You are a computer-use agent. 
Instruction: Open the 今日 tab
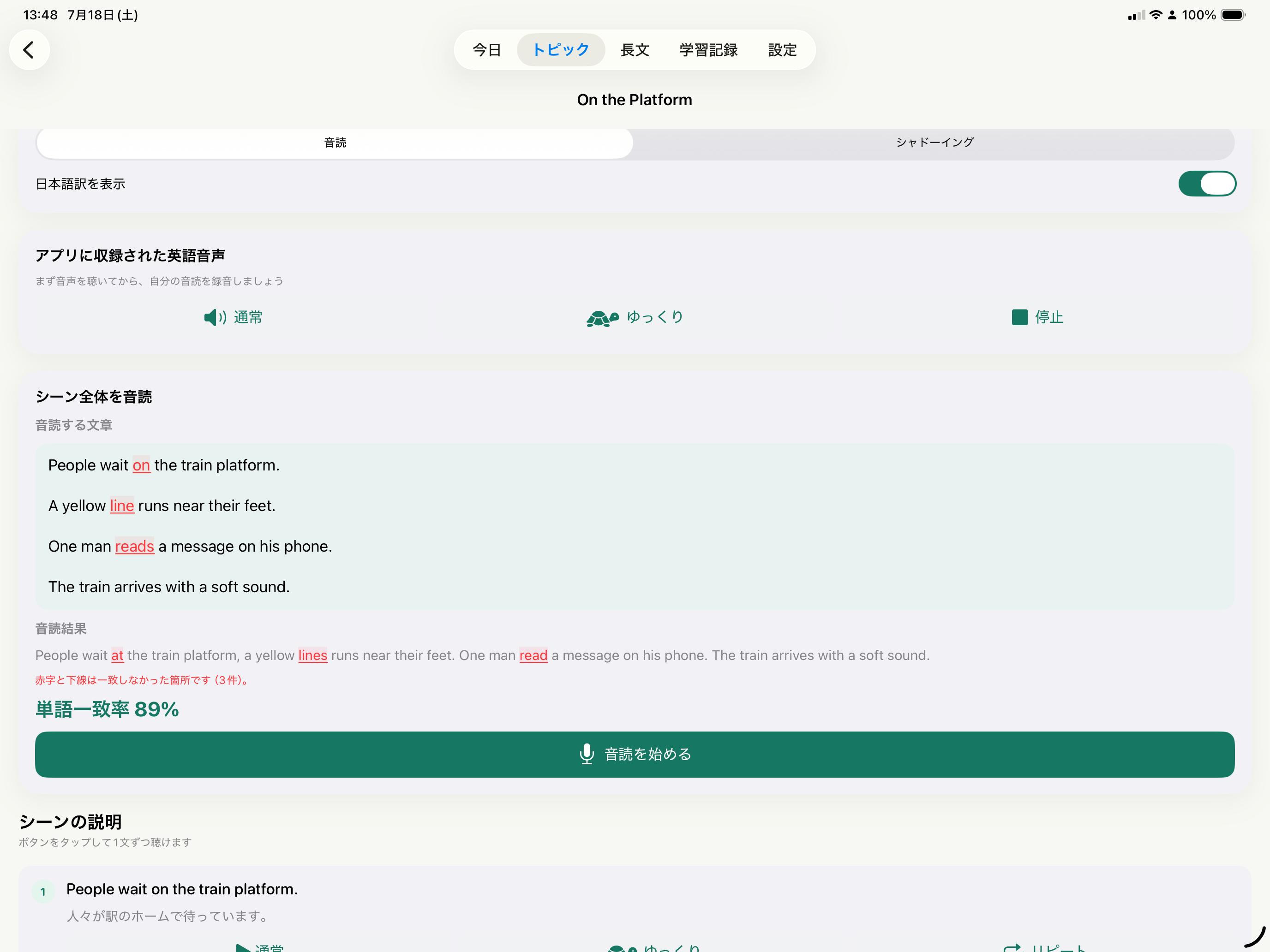pos(486,50)
